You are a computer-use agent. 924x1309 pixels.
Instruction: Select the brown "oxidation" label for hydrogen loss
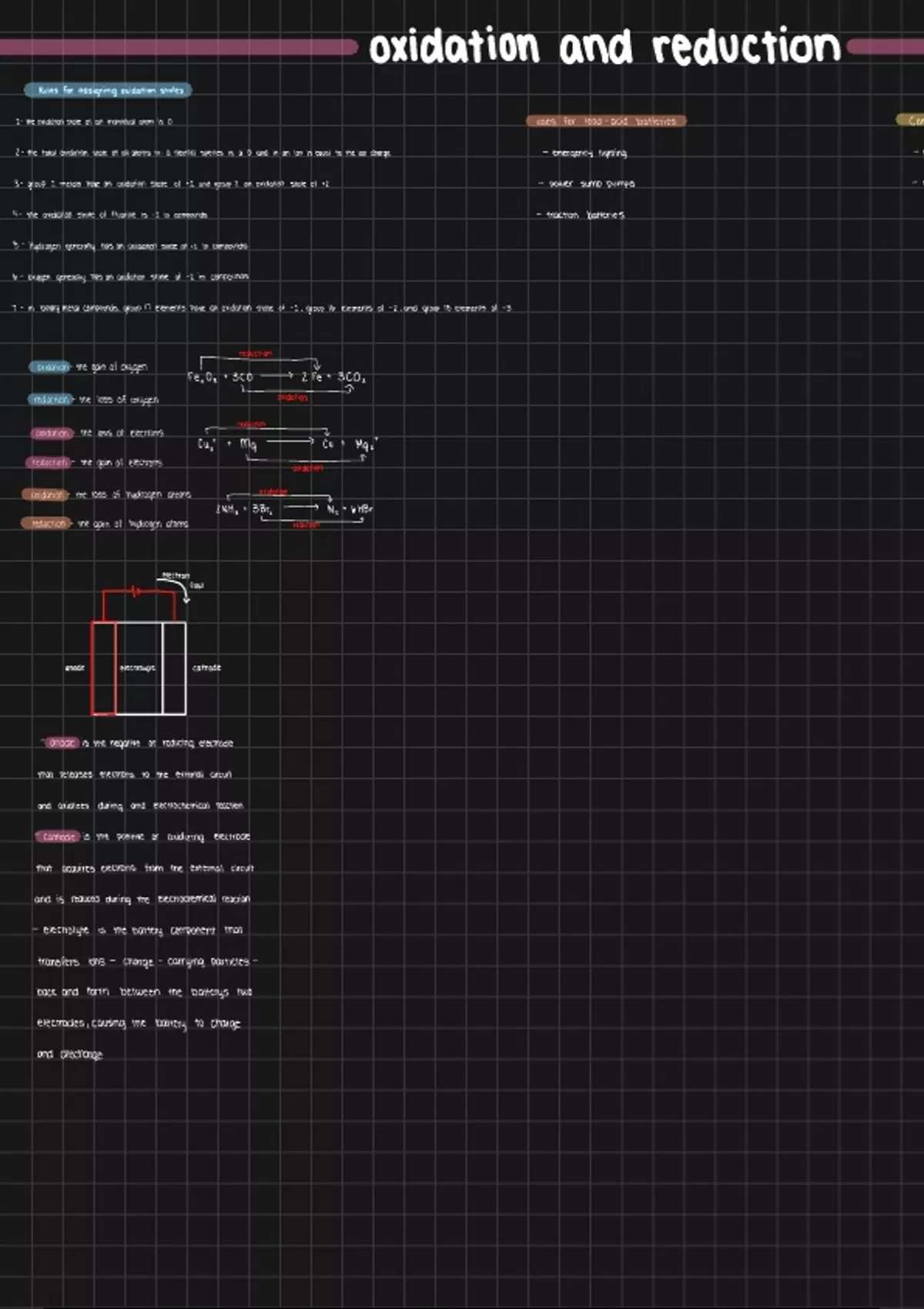point(45,495)
